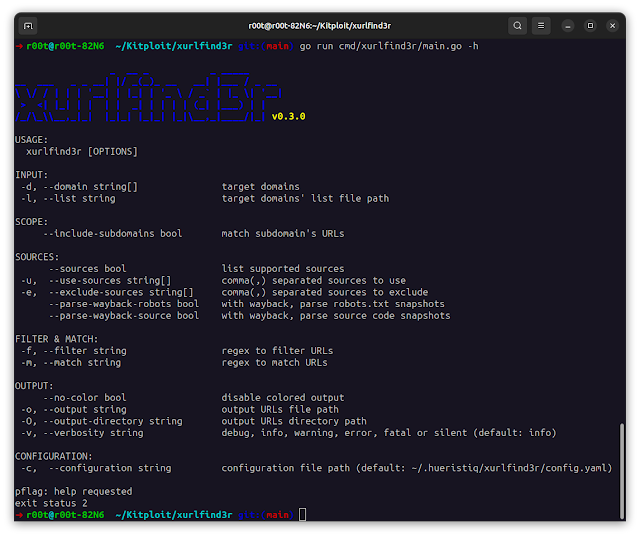Image resolution: width=640 pixels, height=537 pixels.
Task: Click the USAGE: heading
Action: [x=31, y=140]
